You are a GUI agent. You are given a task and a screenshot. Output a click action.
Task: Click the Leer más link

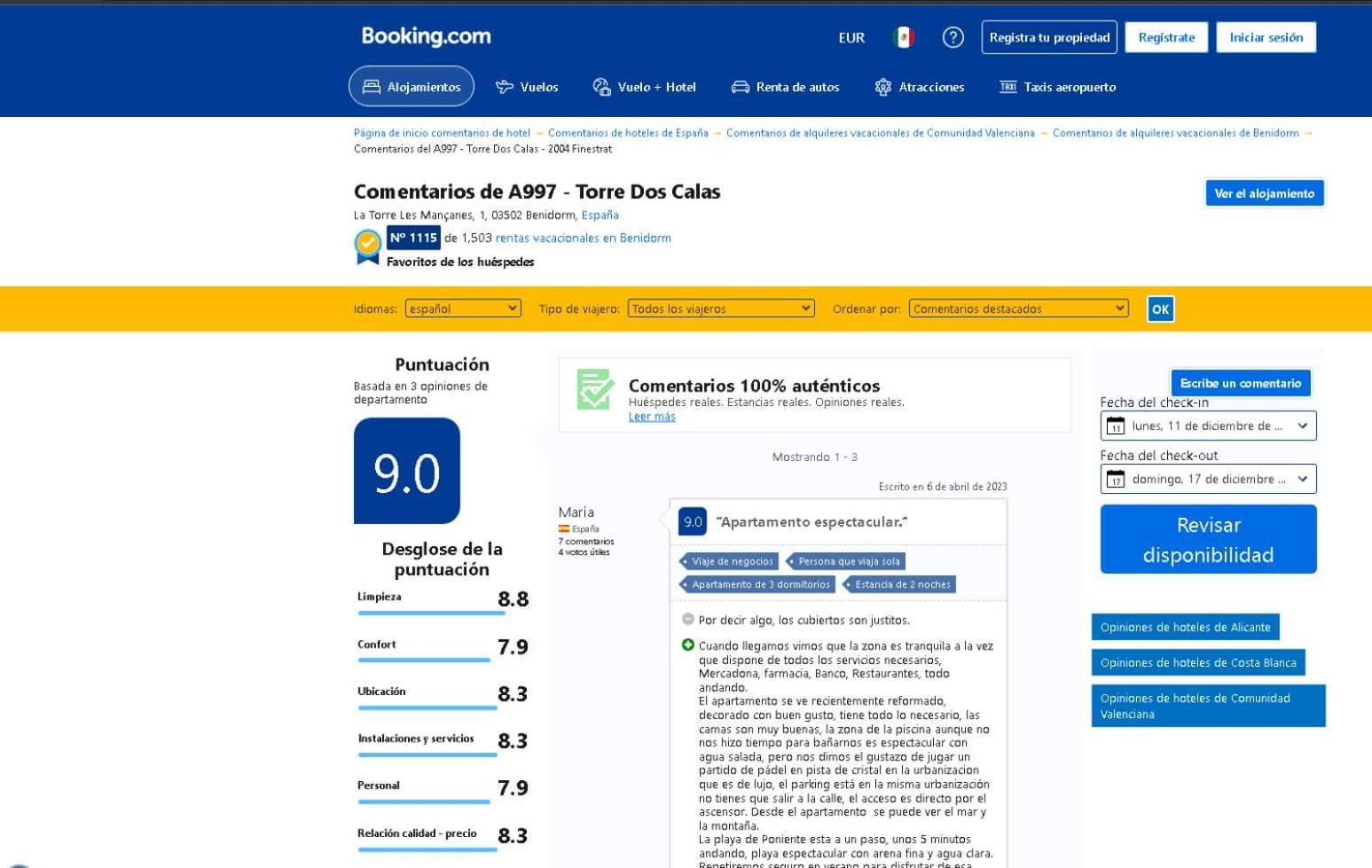pyautogui.click(x=652, y=417)
